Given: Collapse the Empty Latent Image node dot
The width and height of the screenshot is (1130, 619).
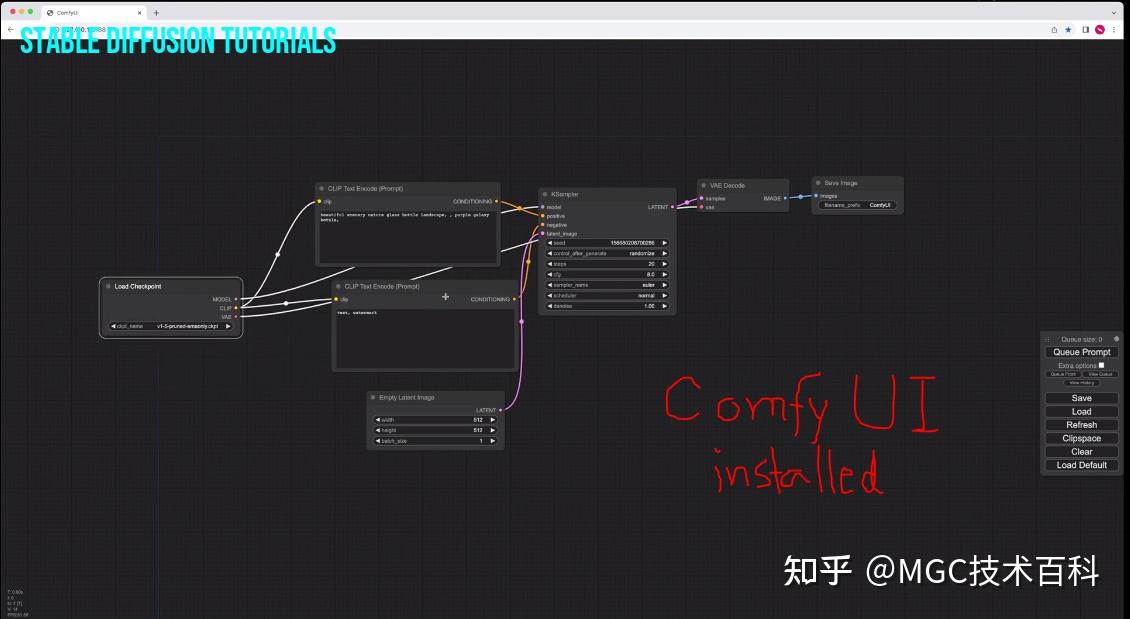Looking at the screenshot, I should pyautogui.click(x=371, y=397).
